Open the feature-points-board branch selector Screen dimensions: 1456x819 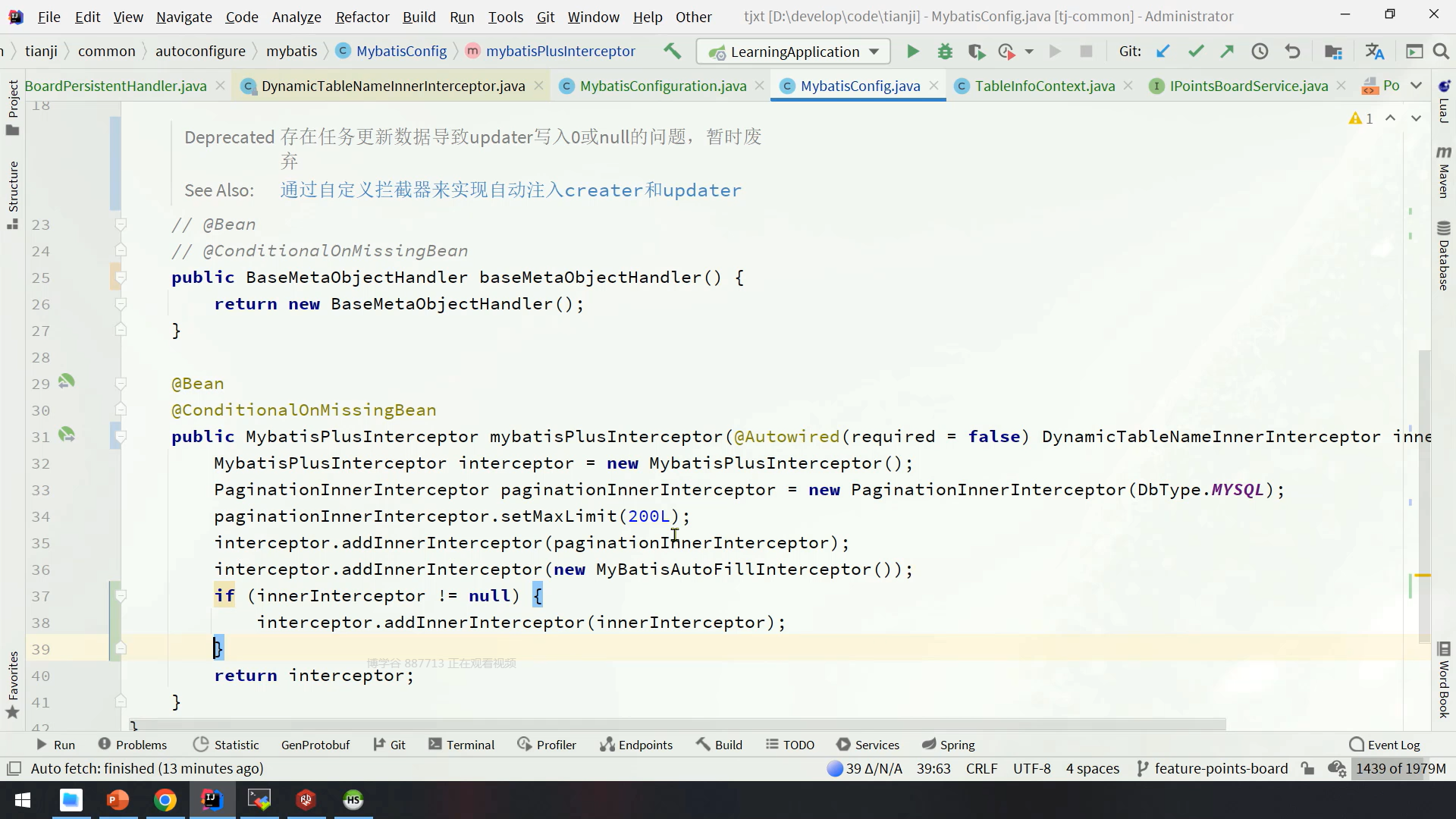click(1213, 768)
